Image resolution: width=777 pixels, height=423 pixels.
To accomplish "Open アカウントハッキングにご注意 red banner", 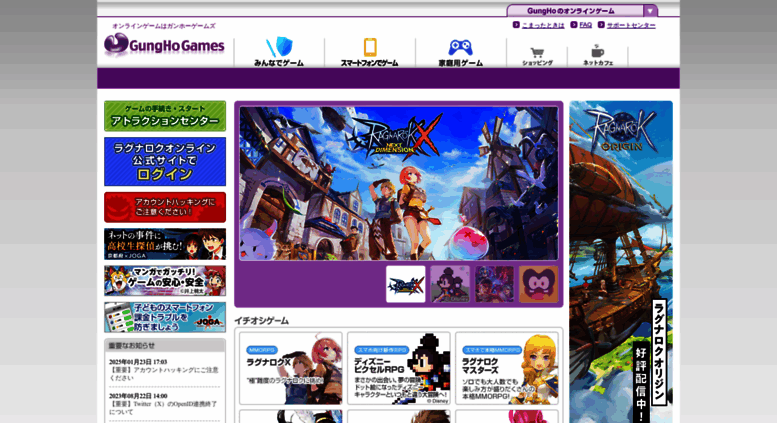I will 165,207.
